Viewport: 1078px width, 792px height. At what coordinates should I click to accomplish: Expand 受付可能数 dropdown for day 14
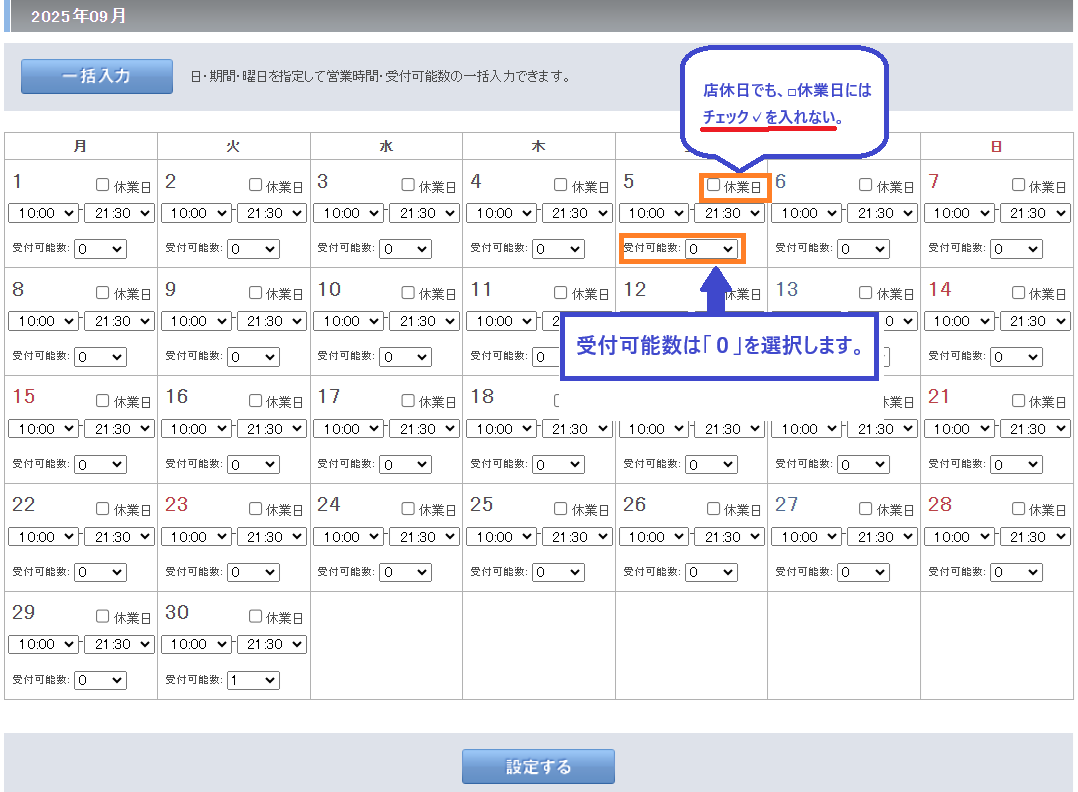coord(1016,356)
